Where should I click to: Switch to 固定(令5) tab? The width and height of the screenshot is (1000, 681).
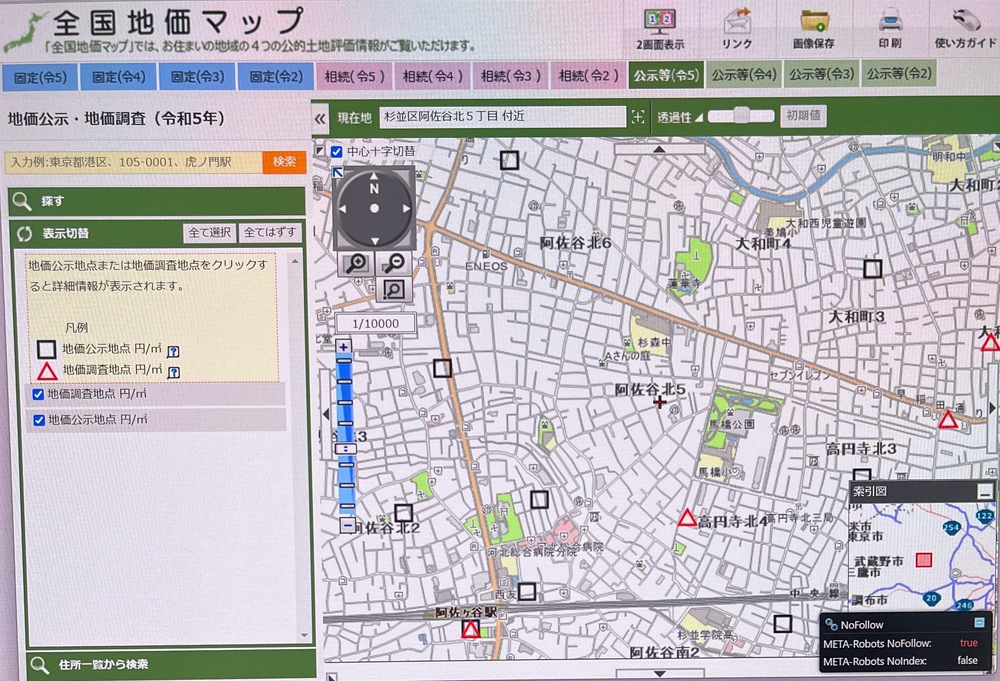[40, 78]
